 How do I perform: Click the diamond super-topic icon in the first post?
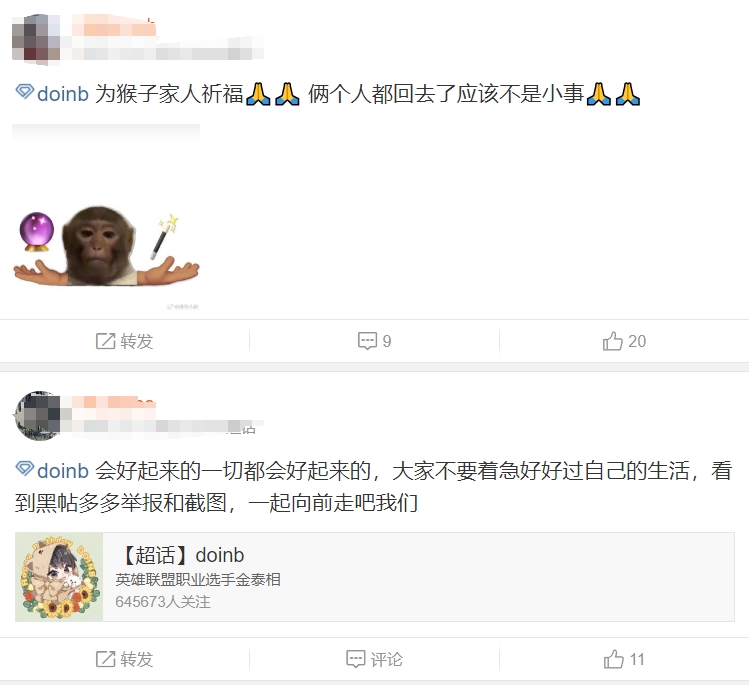[24, 91]
